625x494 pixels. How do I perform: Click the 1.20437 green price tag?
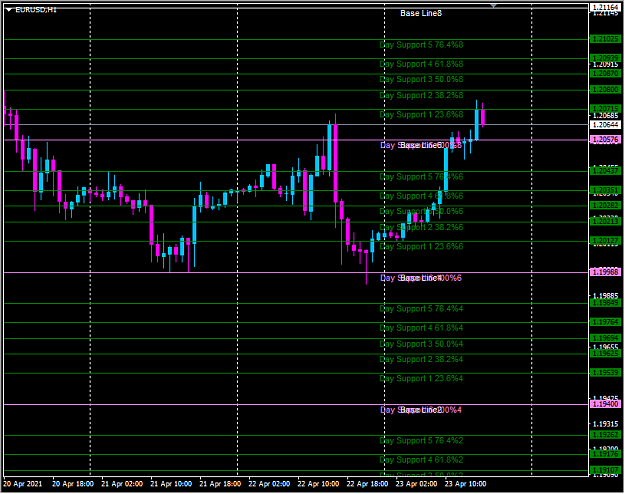(x=605, y=171)
